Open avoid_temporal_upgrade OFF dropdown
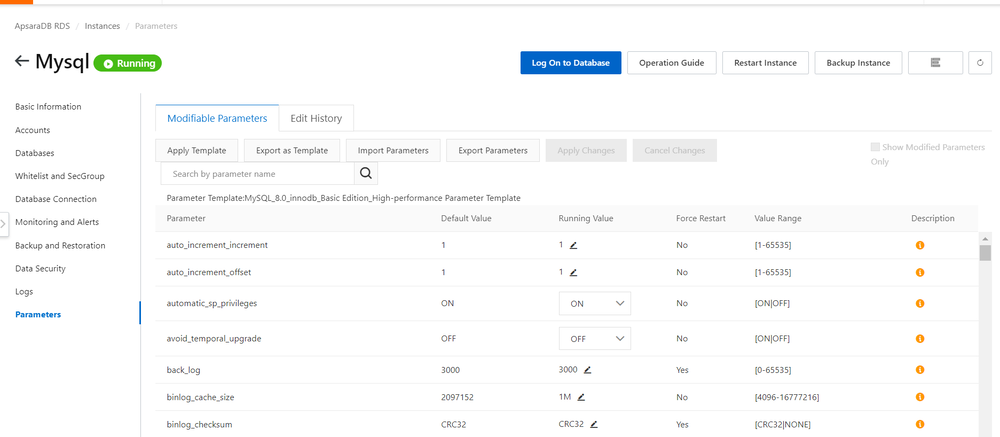 (x=594, y=339)
